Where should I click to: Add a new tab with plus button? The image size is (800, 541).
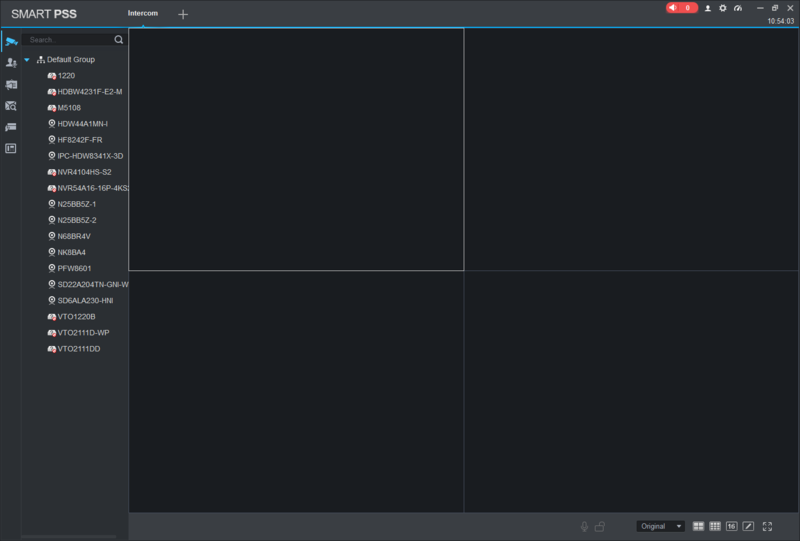pos(183,14)
